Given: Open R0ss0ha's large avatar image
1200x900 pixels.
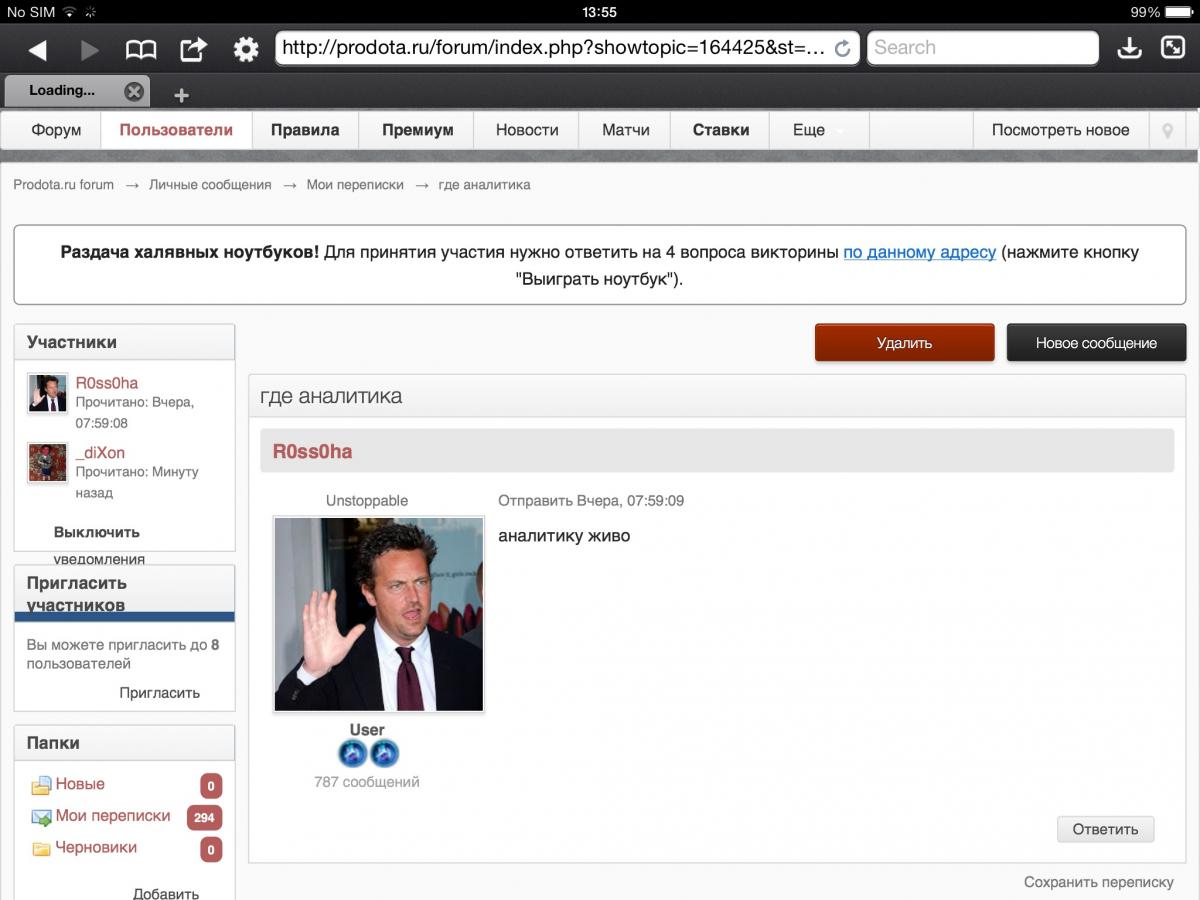Looking at the screenshot, I should 378,614.
